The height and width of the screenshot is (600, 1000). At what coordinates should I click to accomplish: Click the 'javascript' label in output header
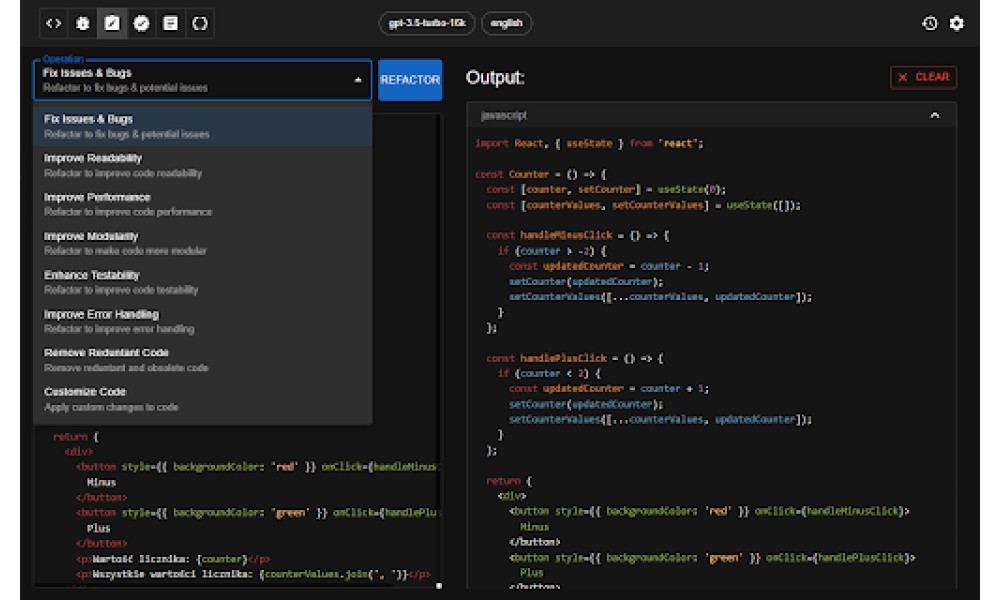[x=504, y=115]
